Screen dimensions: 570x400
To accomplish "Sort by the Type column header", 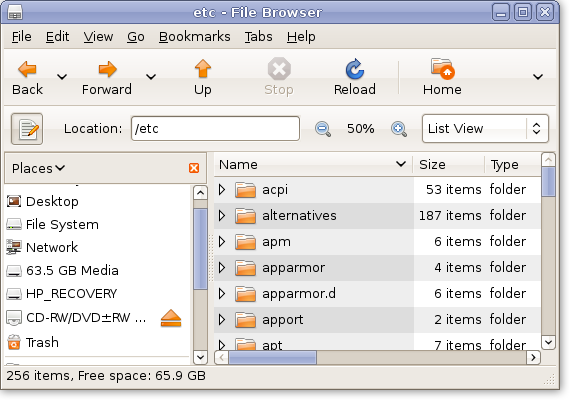I will [x=513, y=164].
